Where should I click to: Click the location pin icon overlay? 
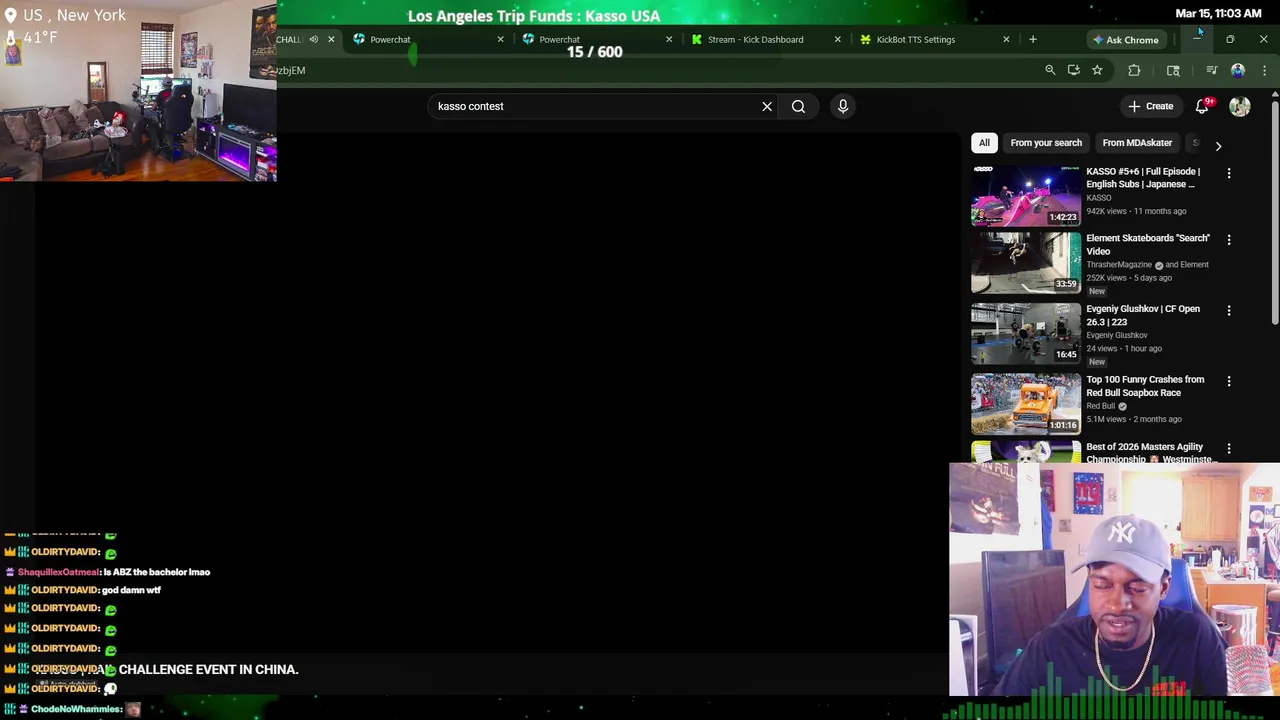point(11,15)
